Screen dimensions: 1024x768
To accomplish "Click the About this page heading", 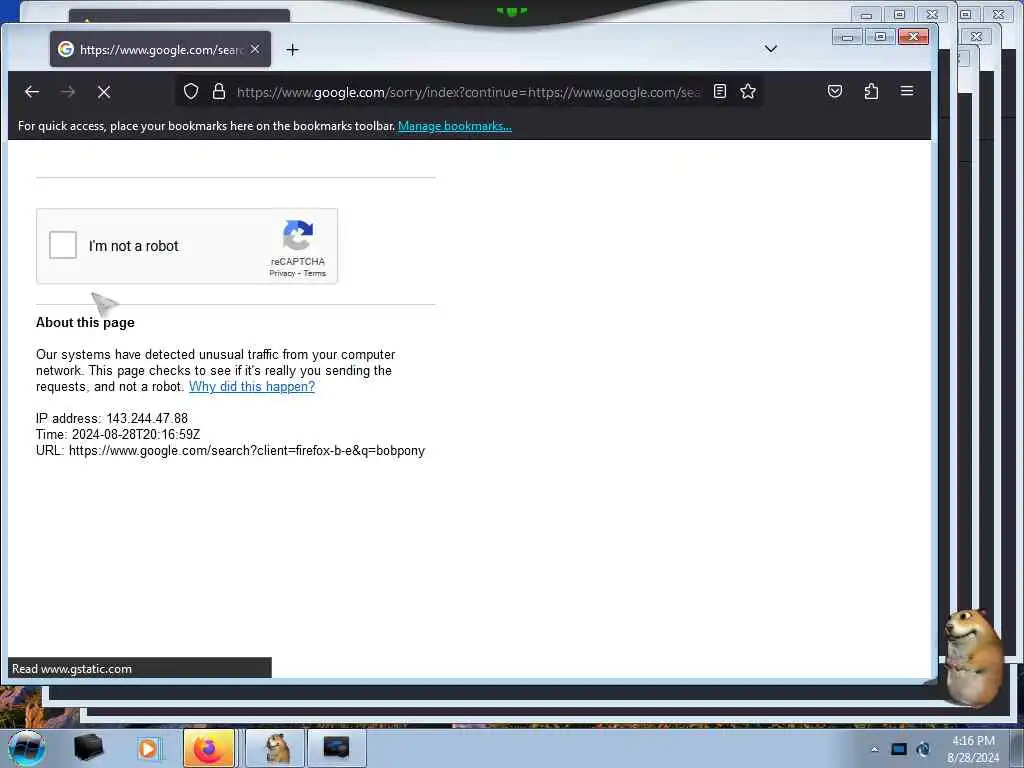I will [x=85, y=322].
